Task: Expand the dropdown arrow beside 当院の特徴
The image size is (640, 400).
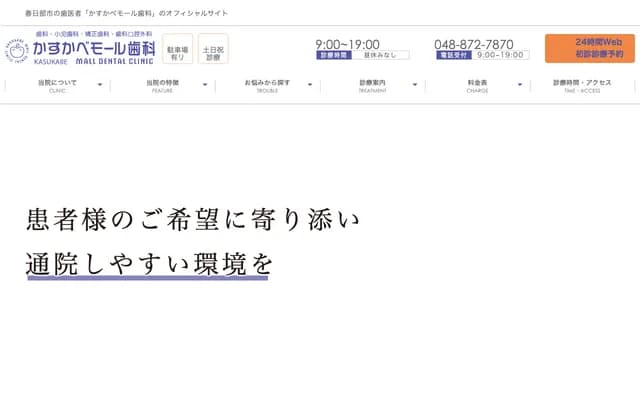Action: (205, 86)
